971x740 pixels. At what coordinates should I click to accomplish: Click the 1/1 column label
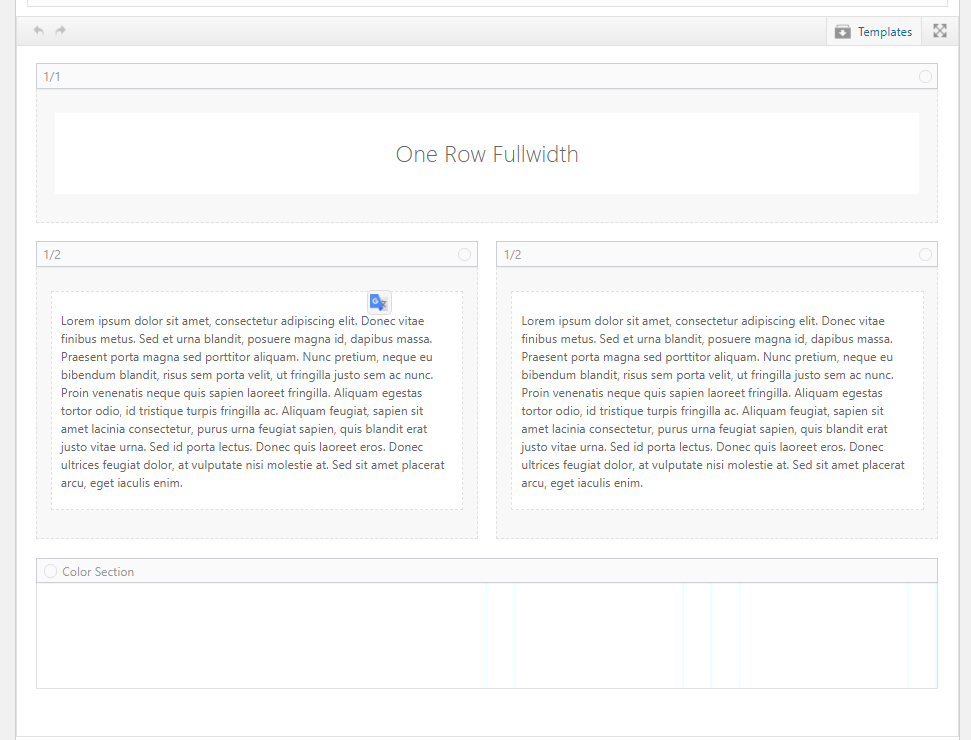[x=52, y=77]
